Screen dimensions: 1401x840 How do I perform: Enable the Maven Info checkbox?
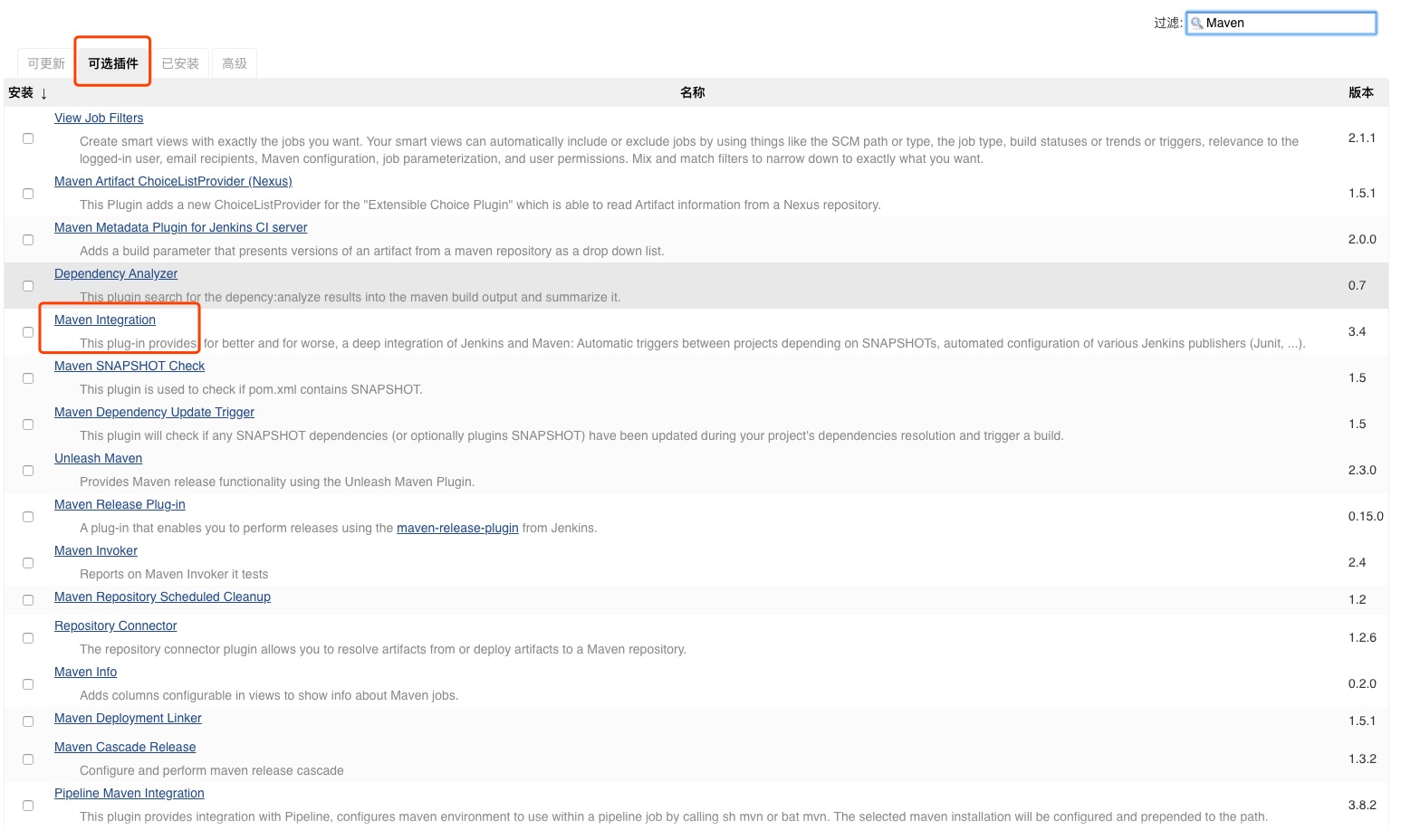pyautogui.click(x=28, y=684)
